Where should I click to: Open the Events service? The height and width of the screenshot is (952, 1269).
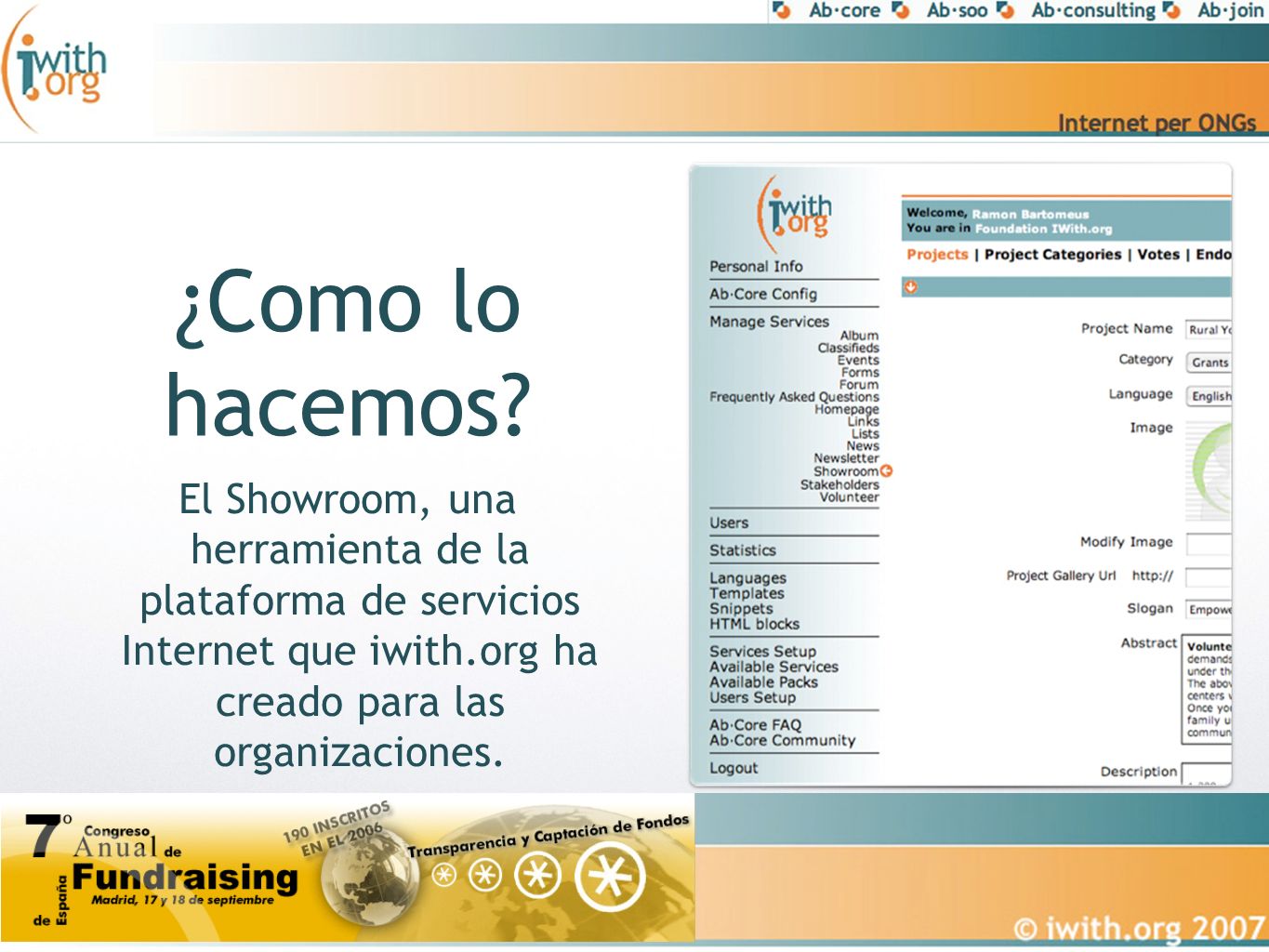coord(858,360)
